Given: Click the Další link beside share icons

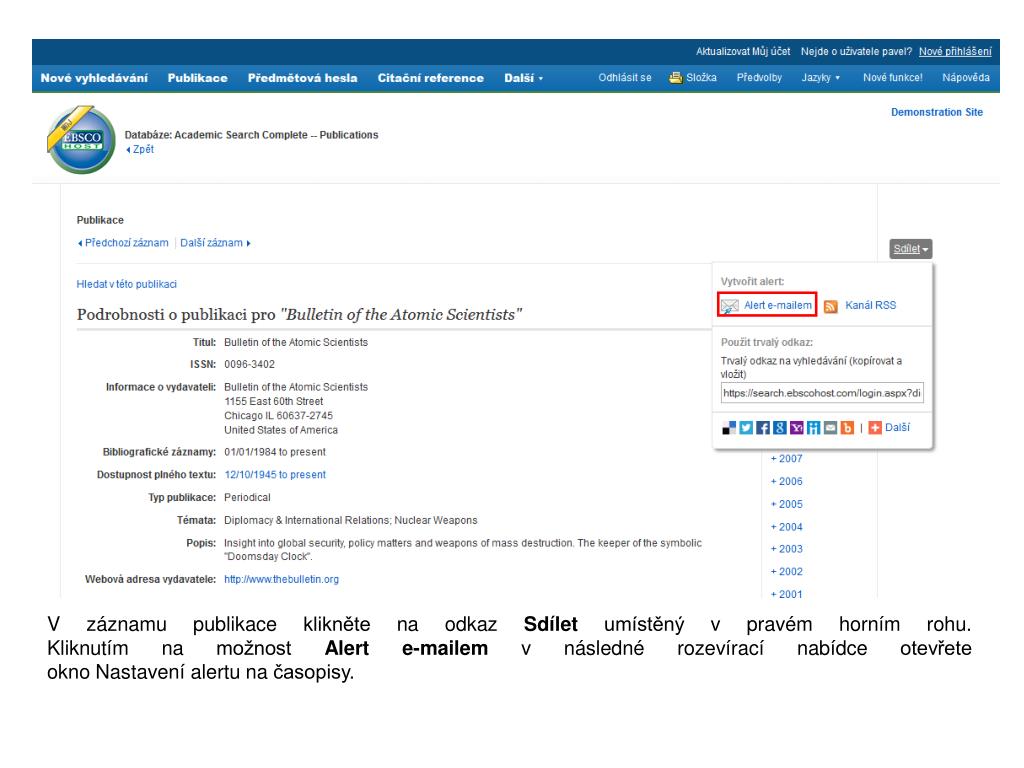Looking at the screenshot, I should pyautogui.click(x=897, y=428).
